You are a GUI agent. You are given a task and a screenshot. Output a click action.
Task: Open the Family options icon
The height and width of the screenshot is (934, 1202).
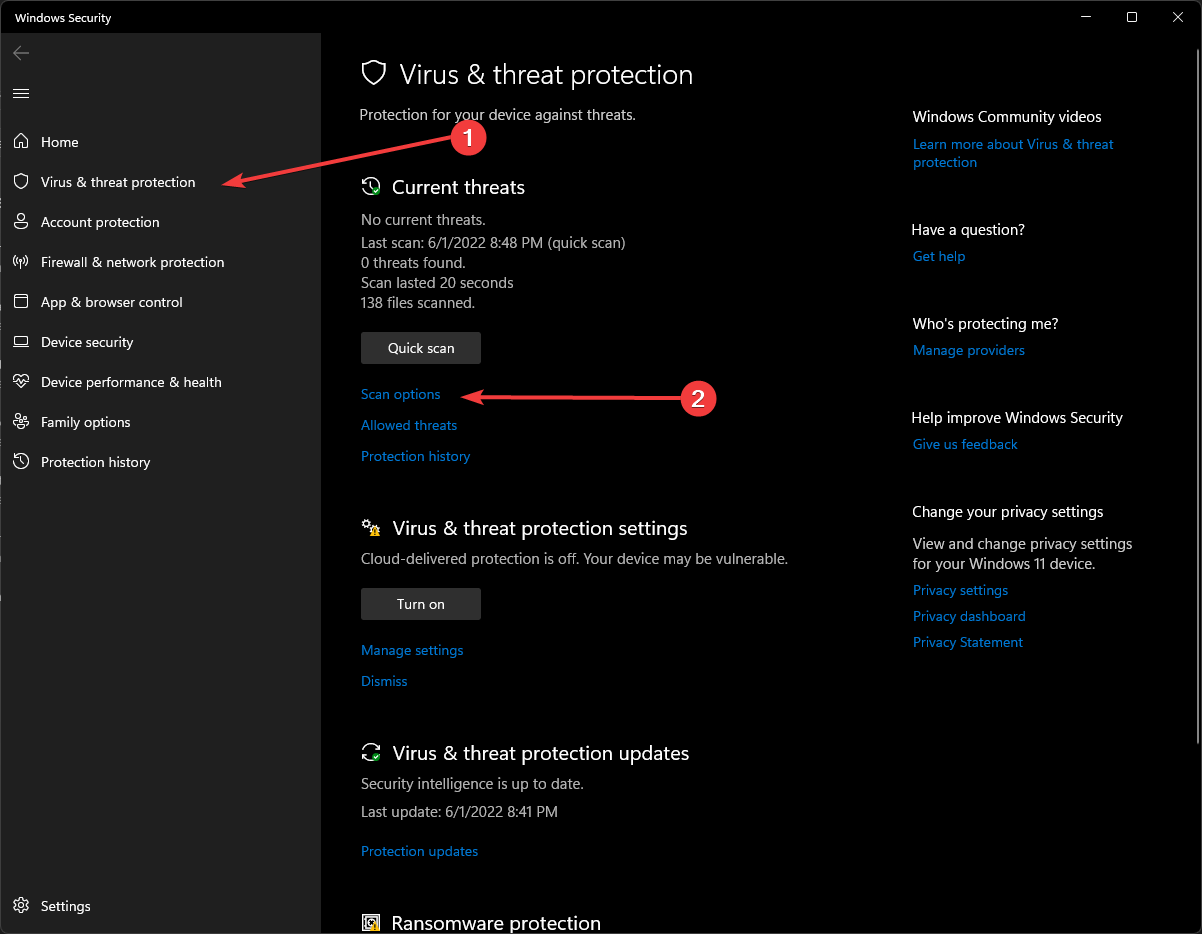[x=21, y=422]
